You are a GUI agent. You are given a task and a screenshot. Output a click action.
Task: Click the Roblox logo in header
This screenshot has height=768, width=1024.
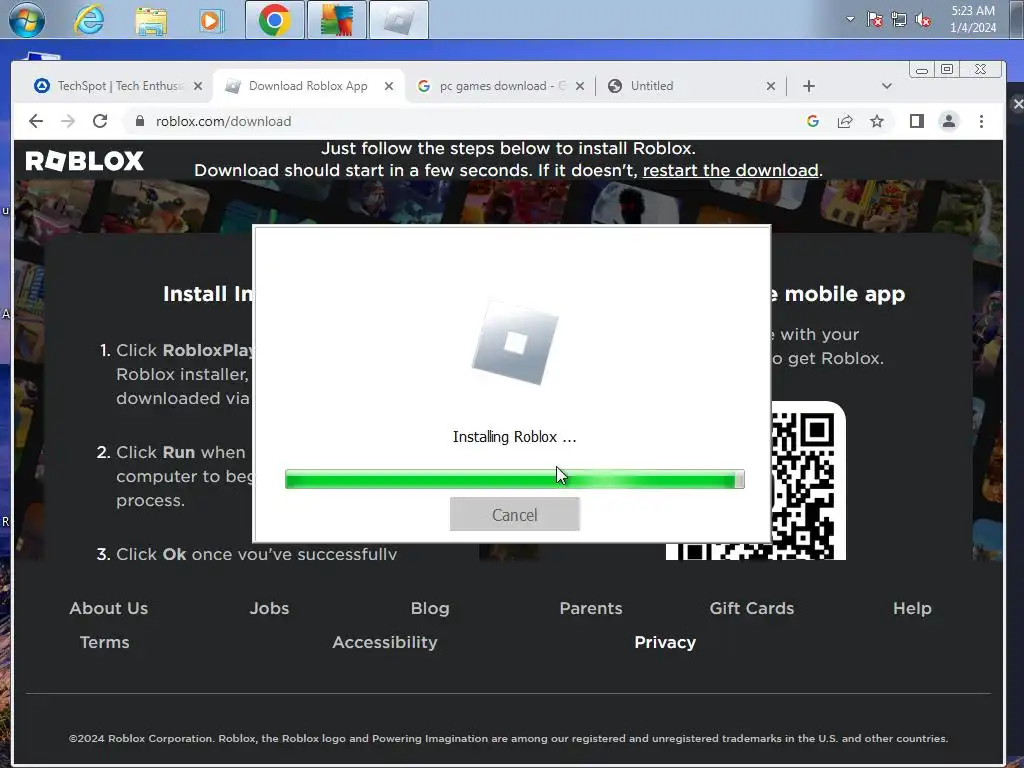tap(84, 161)
